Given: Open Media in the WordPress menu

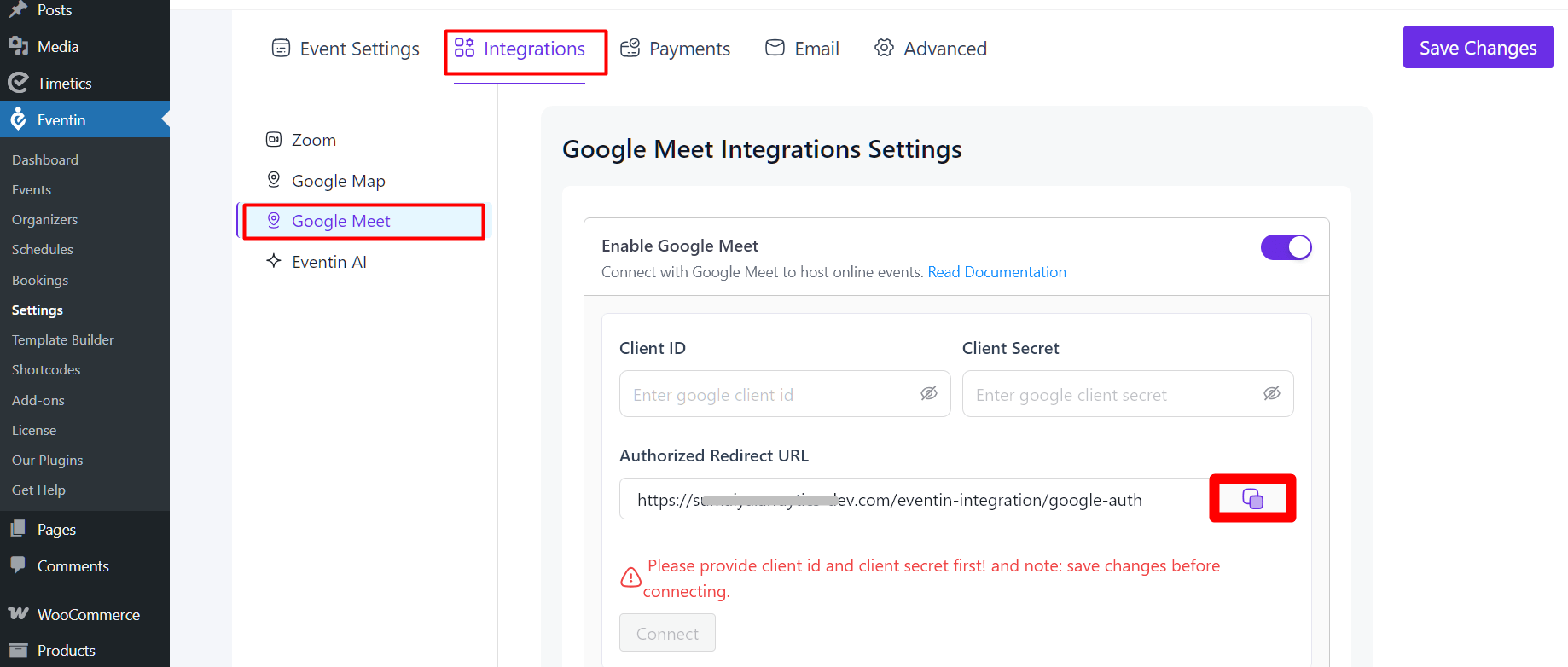Looking at the screenshot, I should click(84, 47).
